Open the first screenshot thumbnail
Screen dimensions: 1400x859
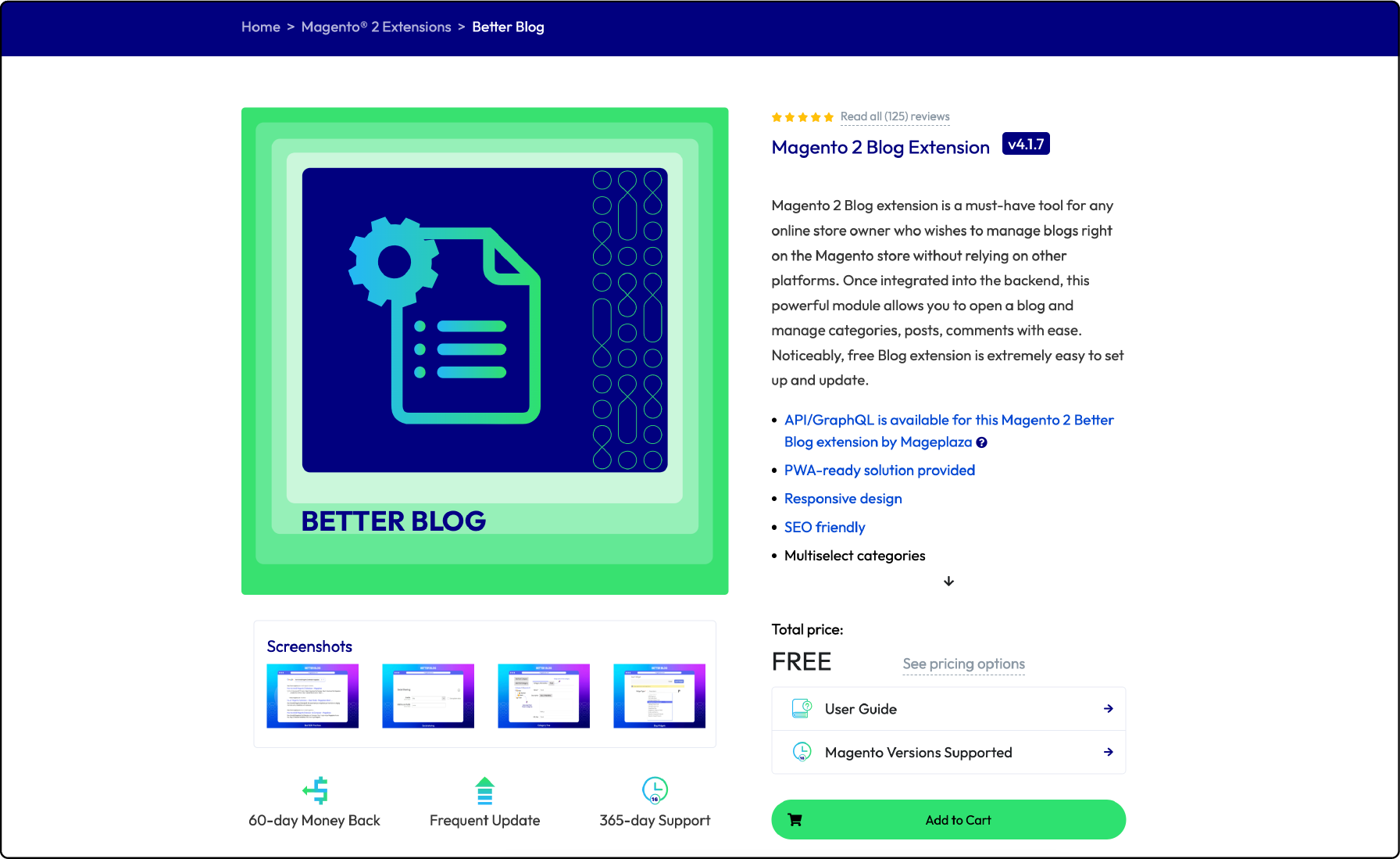tap(312, 696)
